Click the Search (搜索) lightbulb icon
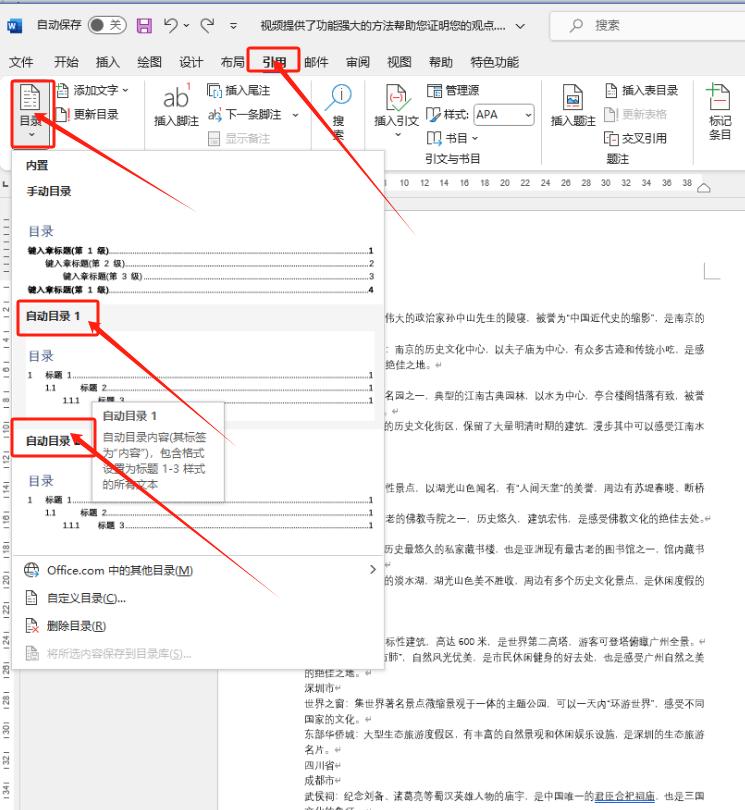 coord(339,100)
